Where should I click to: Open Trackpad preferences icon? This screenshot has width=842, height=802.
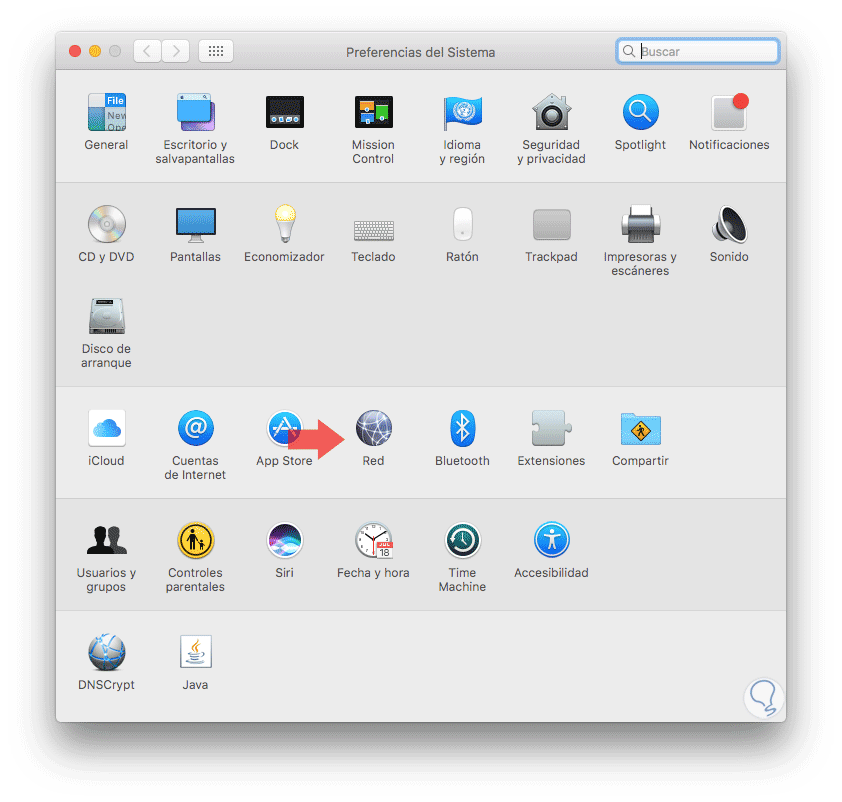[x=551, y=224]
